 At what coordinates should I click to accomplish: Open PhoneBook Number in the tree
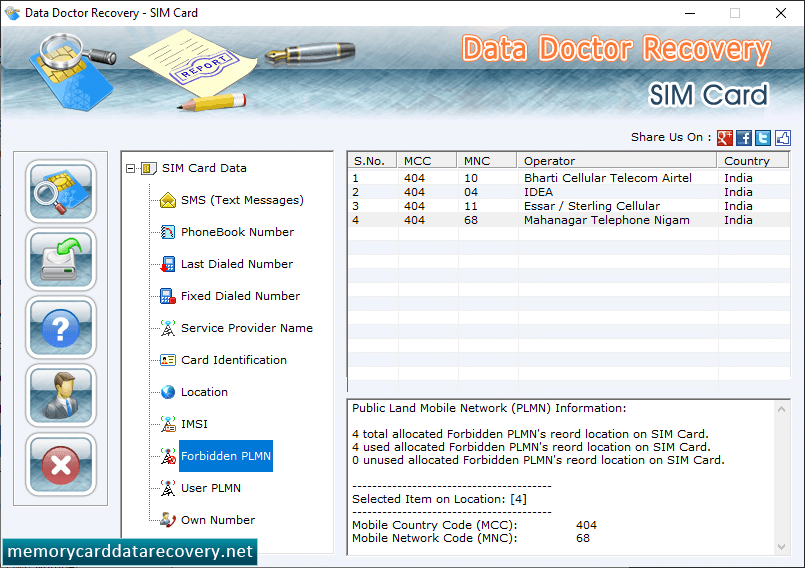pyautogui.click(x=237, y=232)
